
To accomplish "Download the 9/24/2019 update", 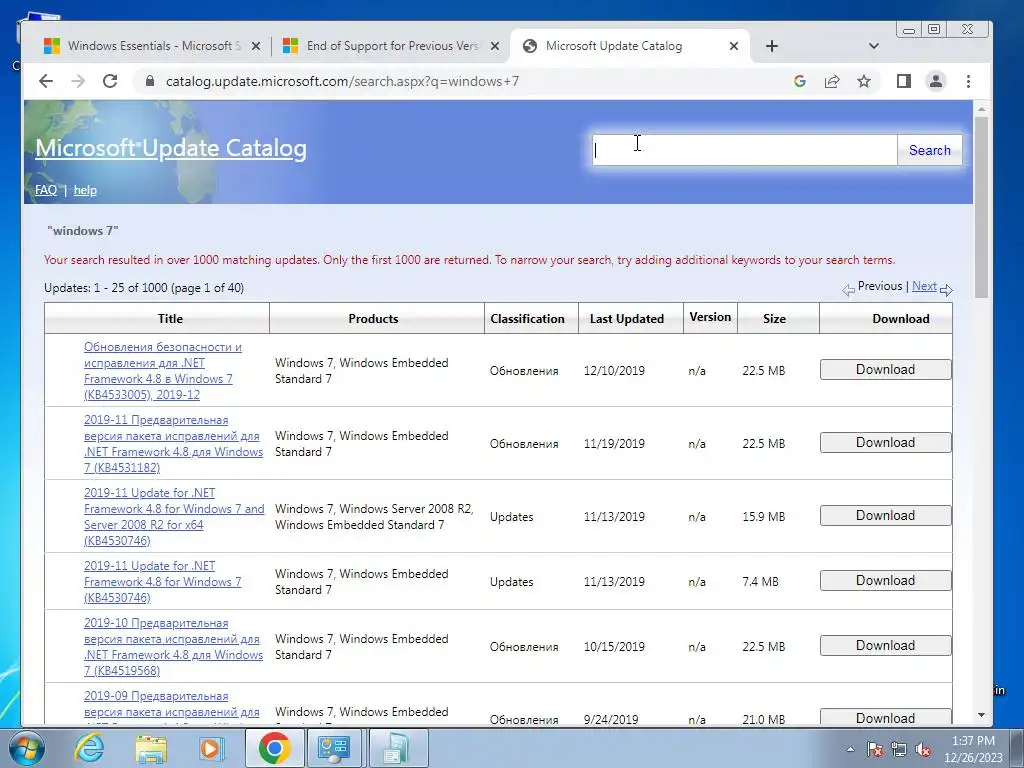I will click(x=886, y=717).
